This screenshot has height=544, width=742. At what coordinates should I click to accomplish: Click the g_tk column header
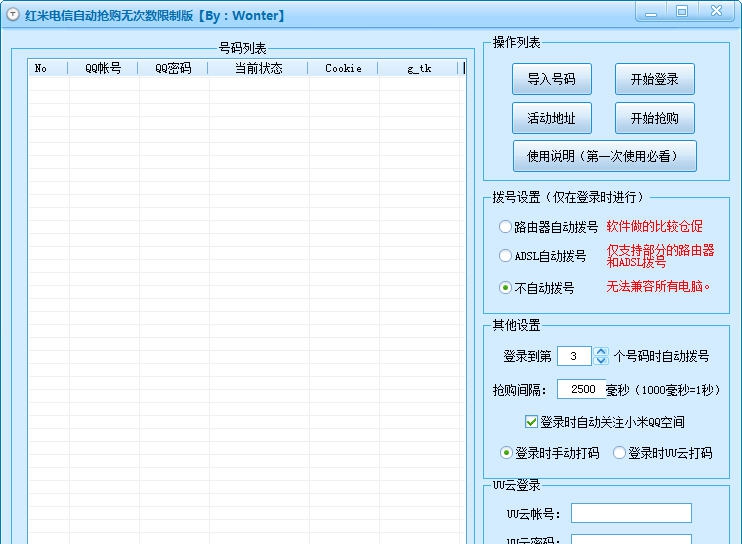coord(418,68)
